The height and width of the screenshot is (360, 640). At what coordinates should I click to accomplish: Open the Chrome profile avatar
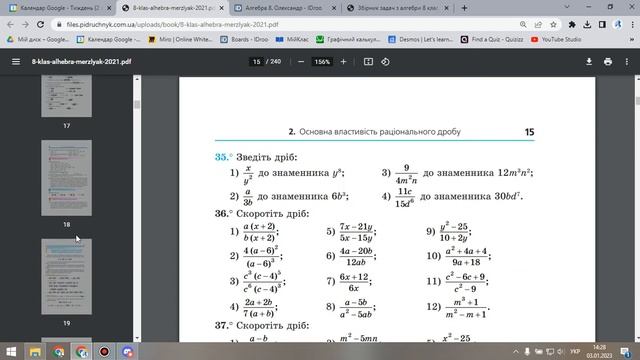coord(618,24)
